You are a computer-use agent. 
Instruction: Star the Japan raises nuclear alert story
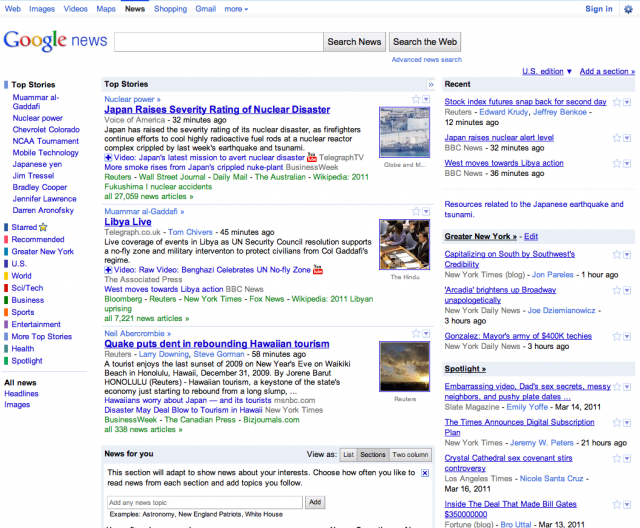617,138
